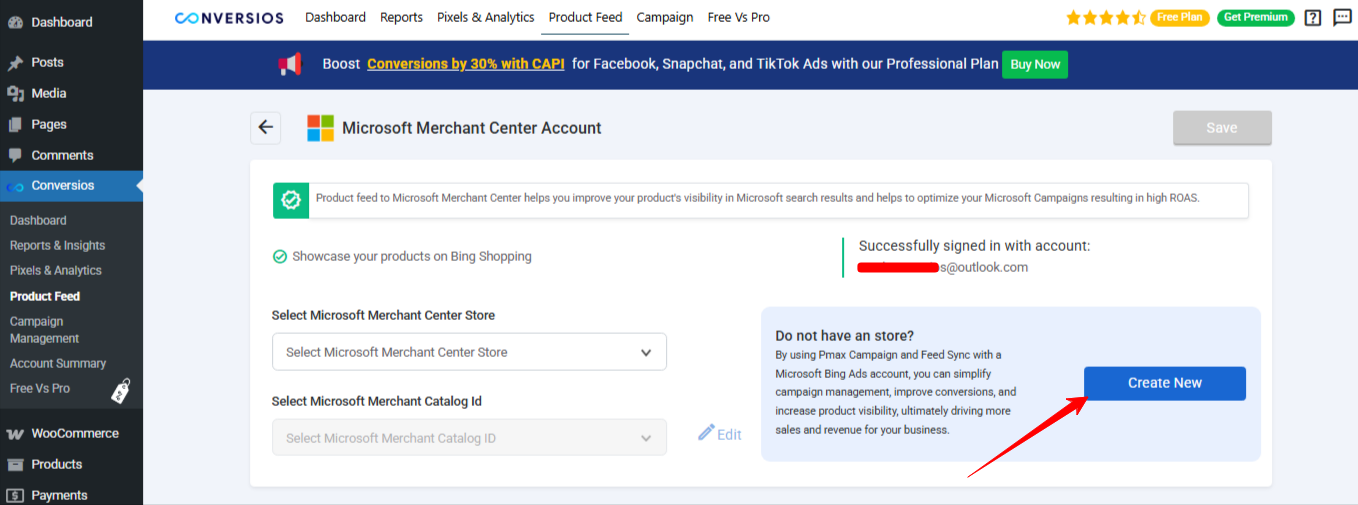1358x505 pixels.
Task: Open Select Microsoft Merchant Center Store dropdown
Action: click(469, 352)
